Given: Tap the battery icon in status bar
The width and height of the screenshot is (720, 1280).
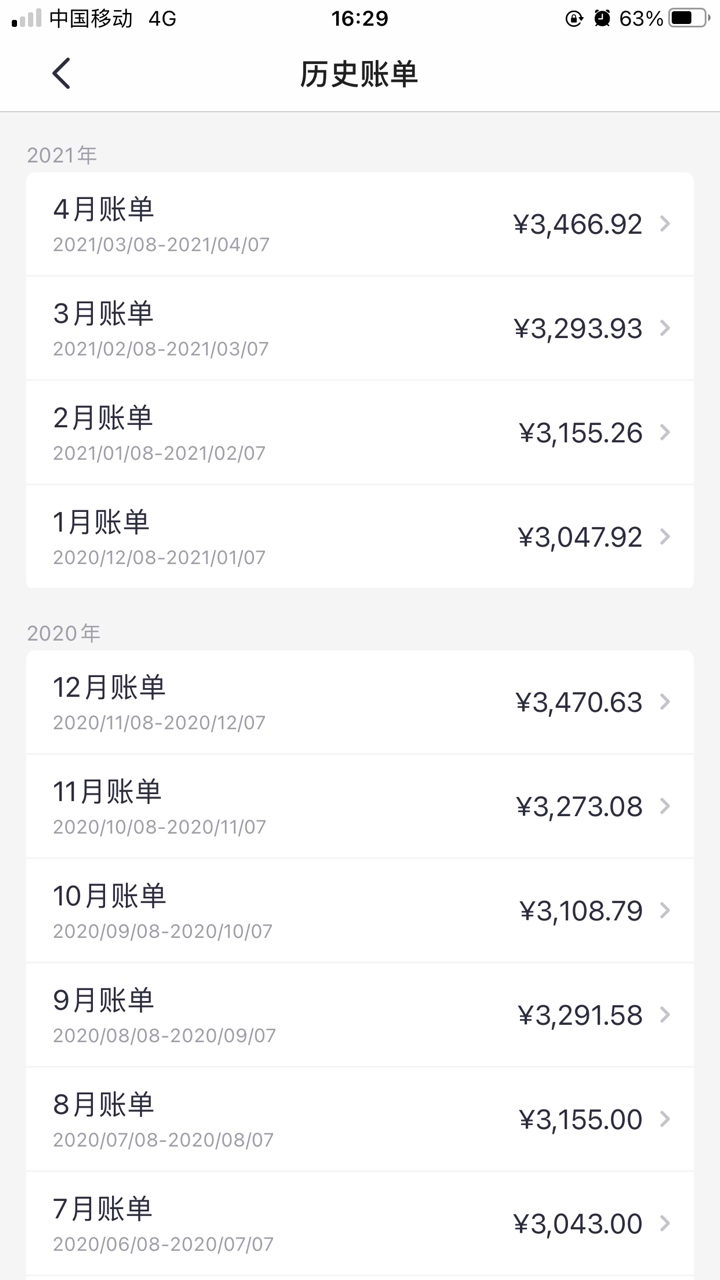Looking at the screenshot, I should pyautogui.click(x=688, y=18).
